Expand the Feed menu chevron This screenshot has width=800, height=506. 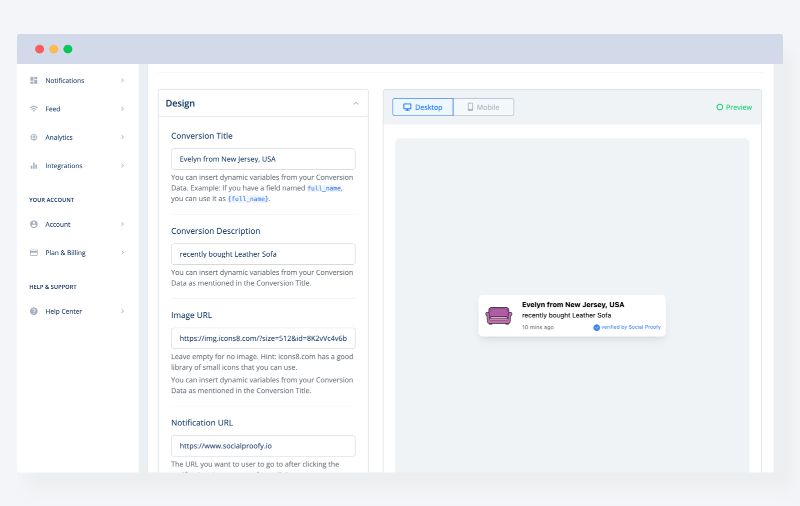[122, 109]
